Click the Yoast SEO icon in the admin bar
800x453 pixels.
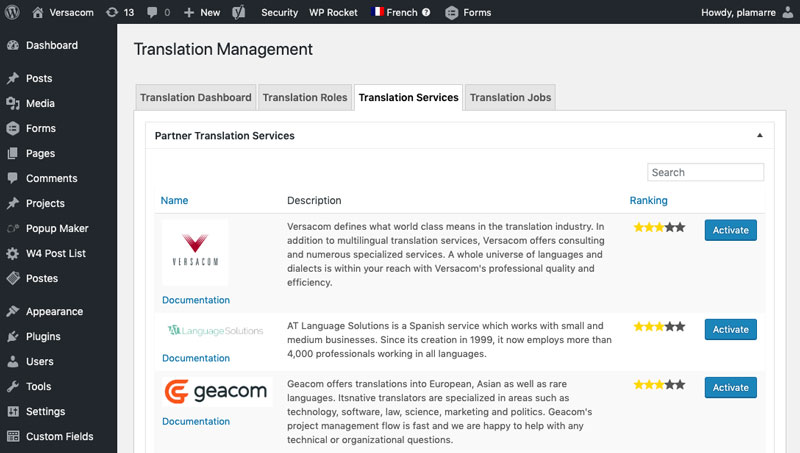239,12
